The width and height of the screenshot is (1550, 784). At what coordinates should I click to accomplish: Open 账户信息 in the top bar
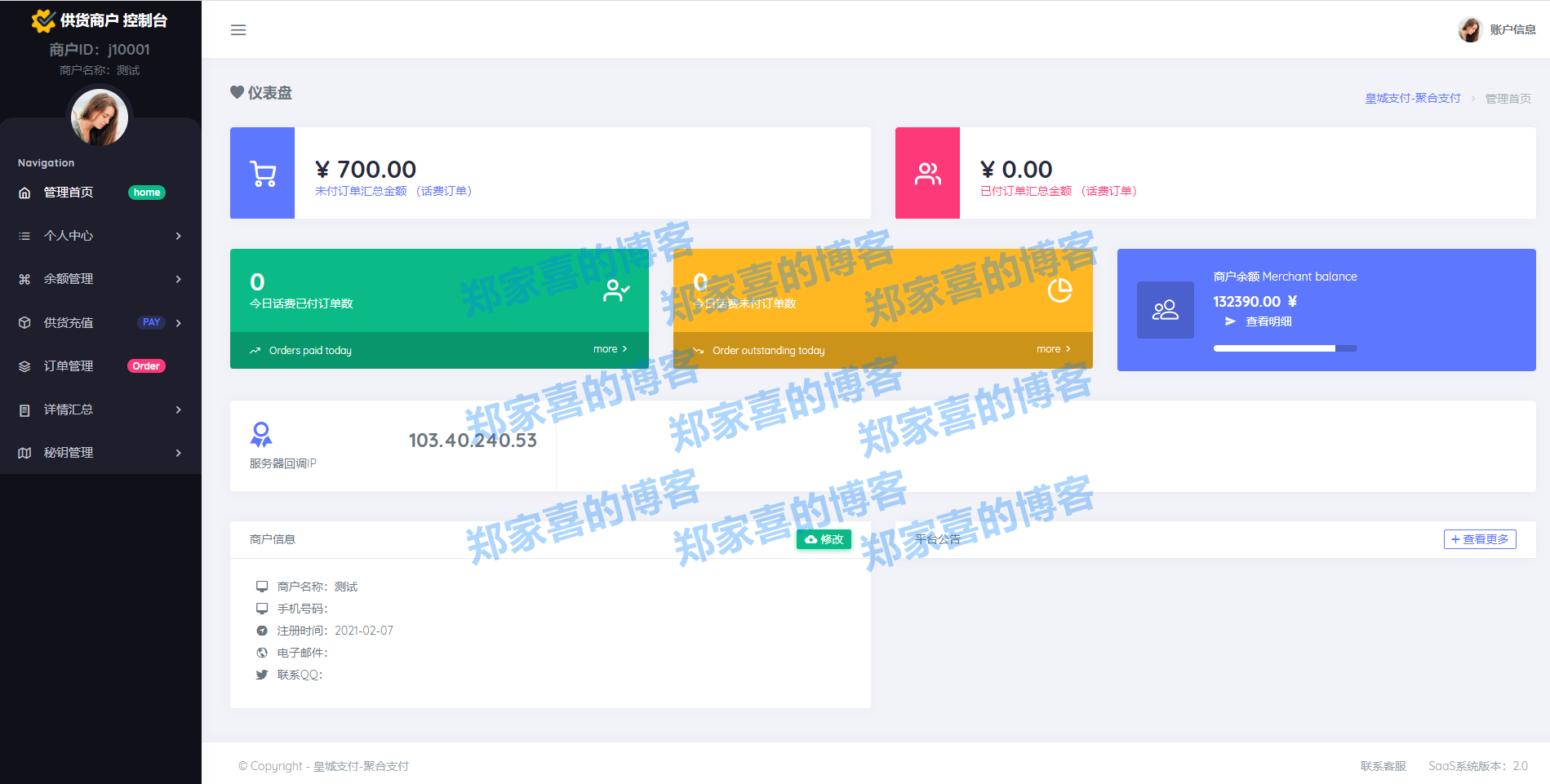click(x=1512, y=30)
